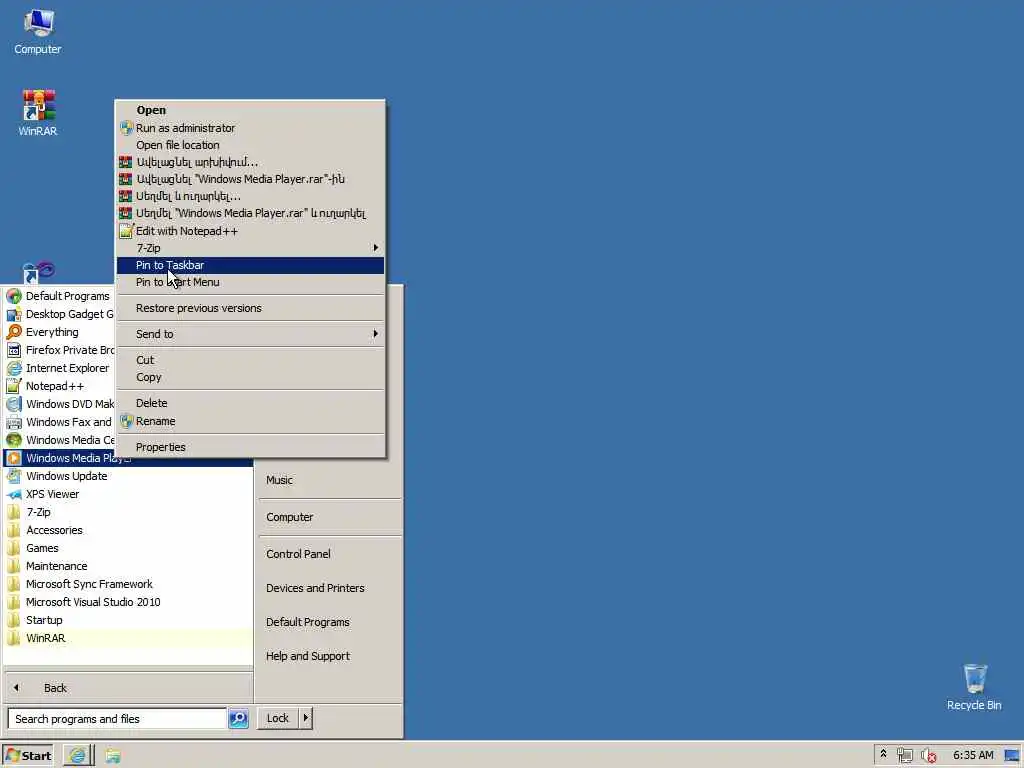Expand the Games folder

point(128,548)
